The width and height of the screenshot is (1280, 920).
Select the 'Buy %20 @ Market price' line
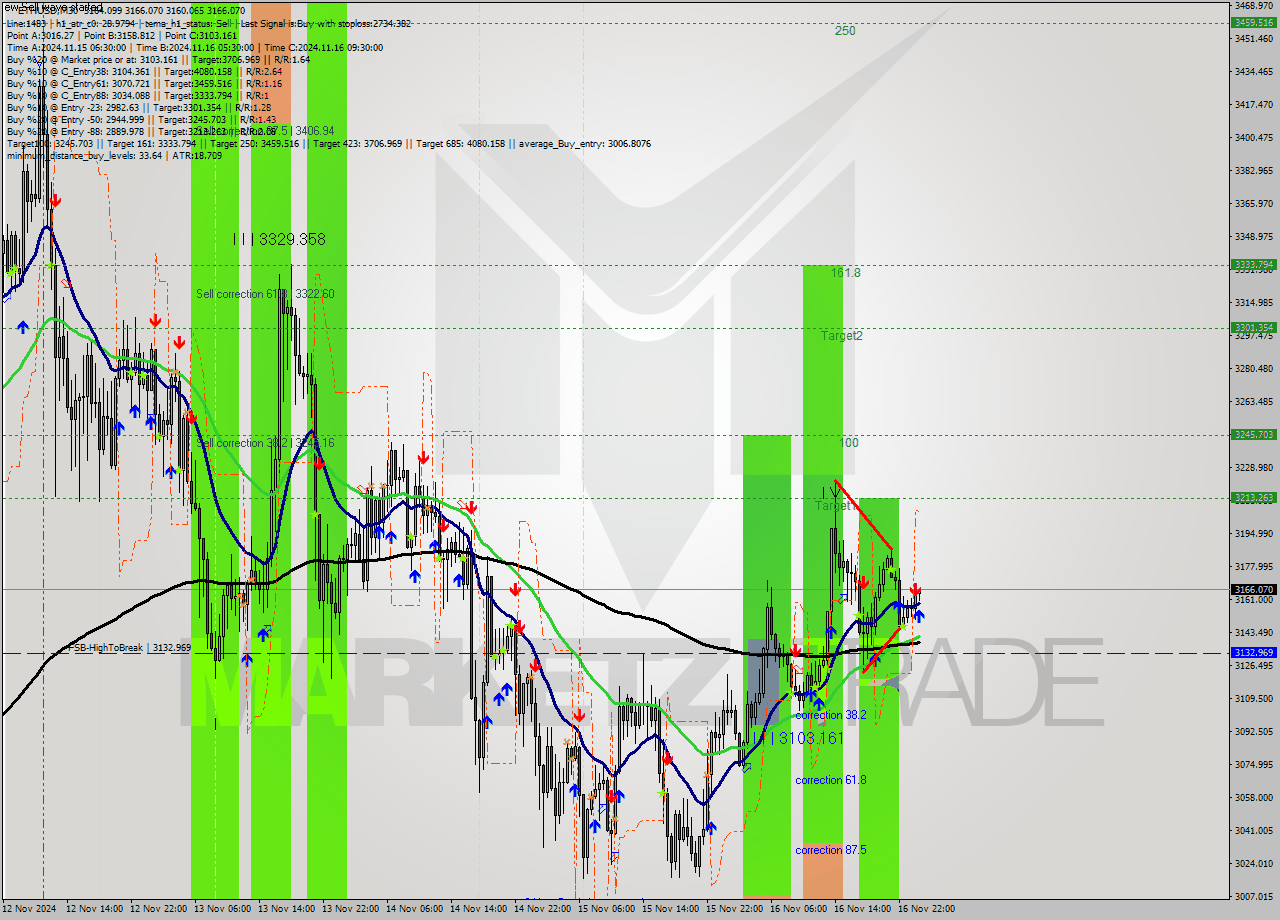(x=158, y=59)
